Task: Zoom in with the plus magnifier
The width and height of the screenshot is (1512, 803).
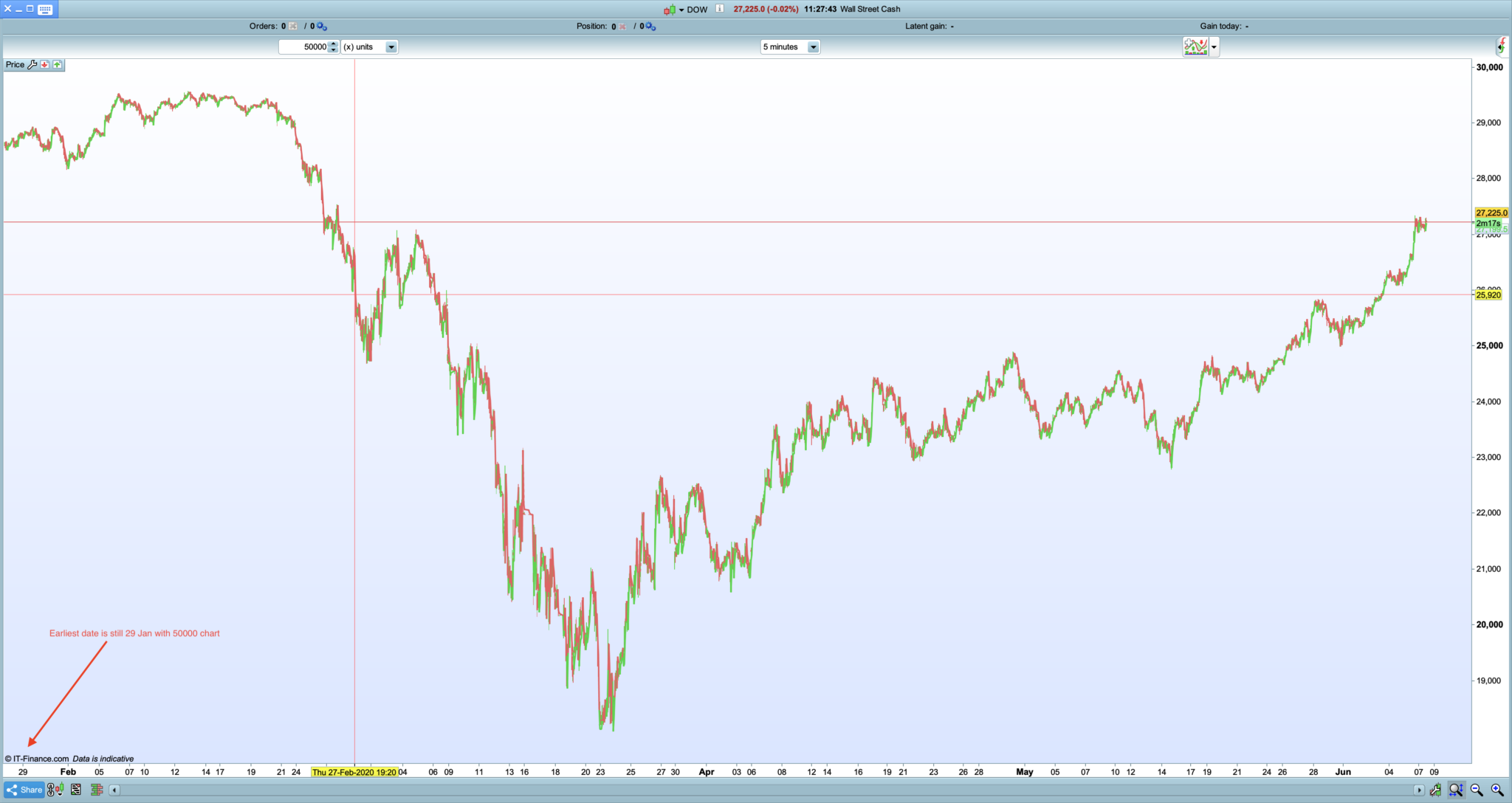Action: click(1497, 790)
